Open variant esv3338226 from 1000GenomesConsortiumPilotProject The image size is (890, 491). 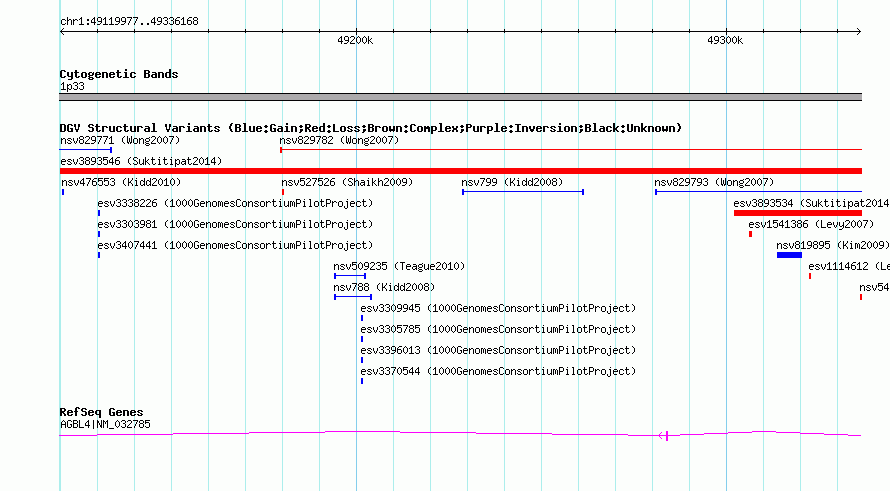[x=235, y=203]
